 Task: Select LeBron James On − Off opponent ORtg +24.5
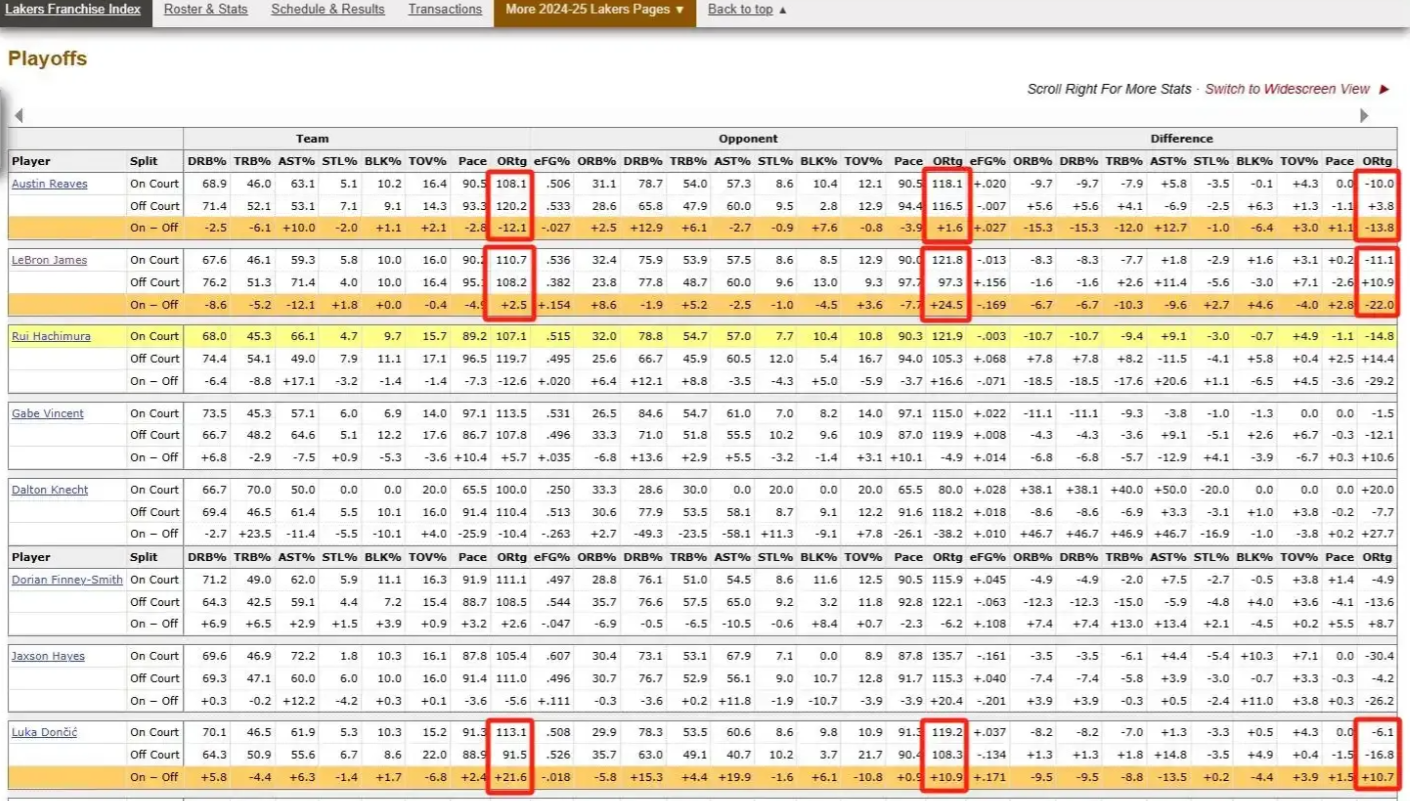946,304
